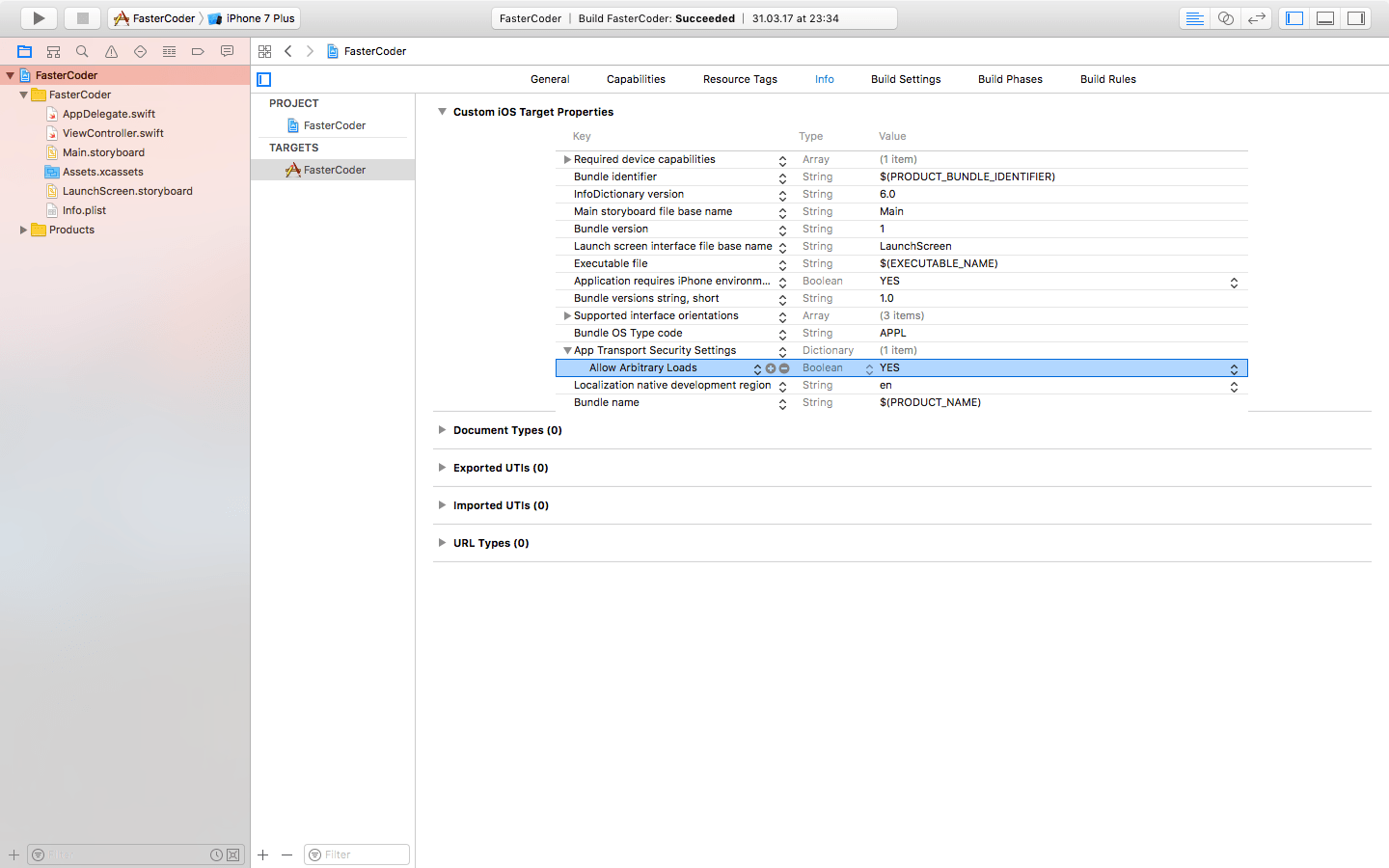
Task: Select FasterCoder under PROJECT
Action: tap(334, 125)
